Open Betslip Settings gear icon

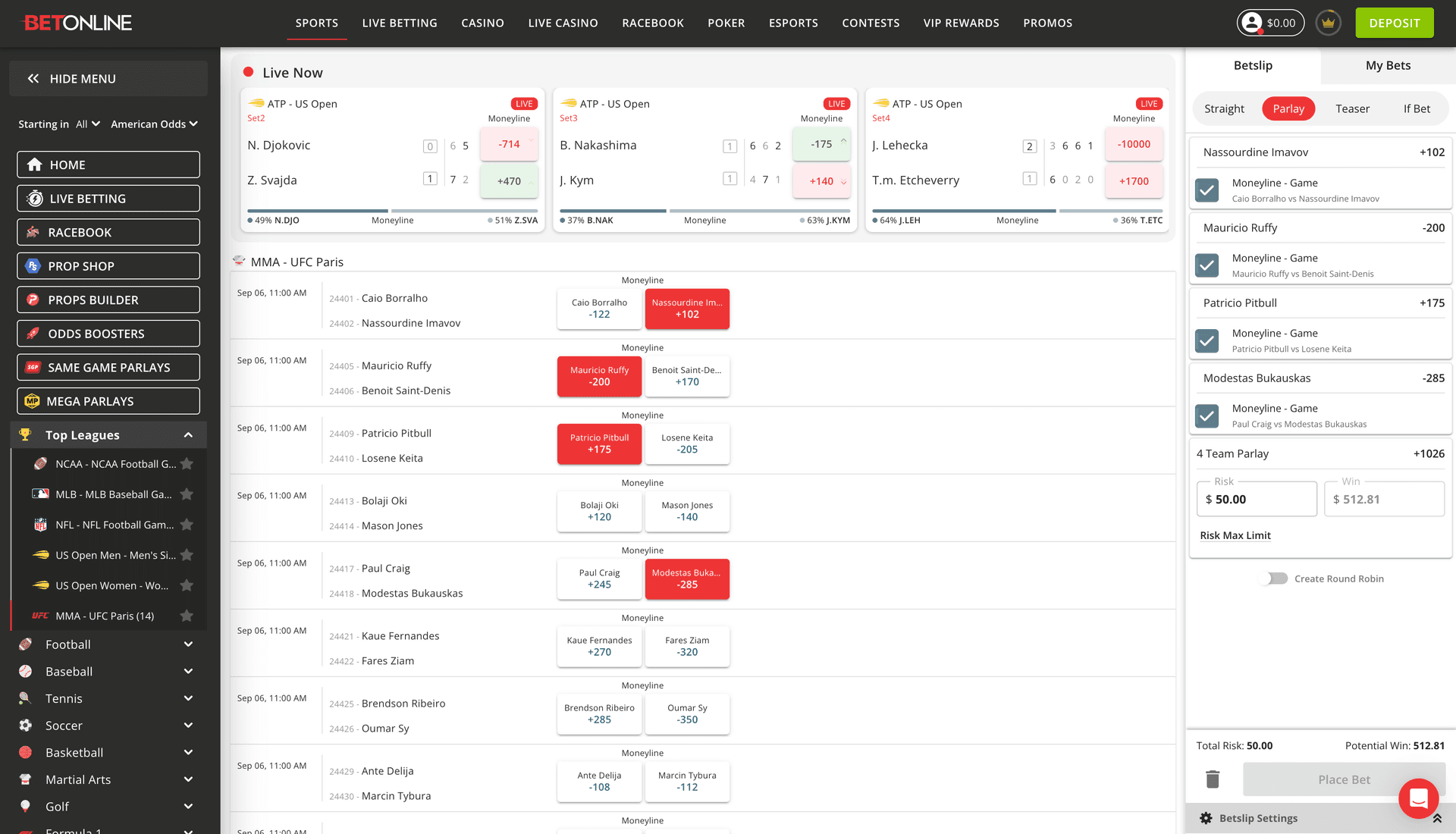pos(1206,817)
